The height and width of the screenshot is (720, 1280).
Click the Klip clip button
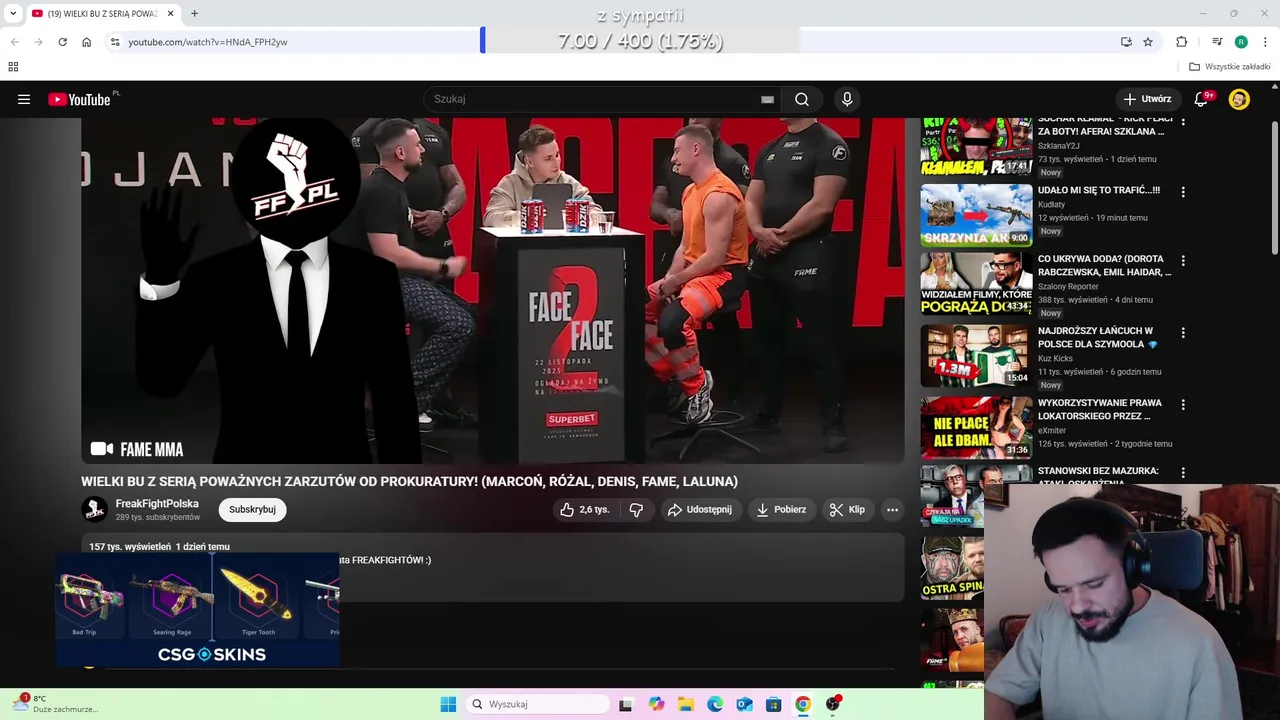(x=847, y=510)
